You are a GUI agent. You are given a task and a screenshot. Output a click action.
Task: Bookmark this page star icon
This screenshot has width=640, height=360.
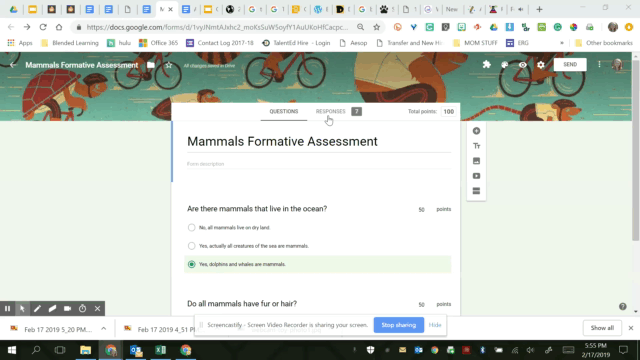click(376, 27)
